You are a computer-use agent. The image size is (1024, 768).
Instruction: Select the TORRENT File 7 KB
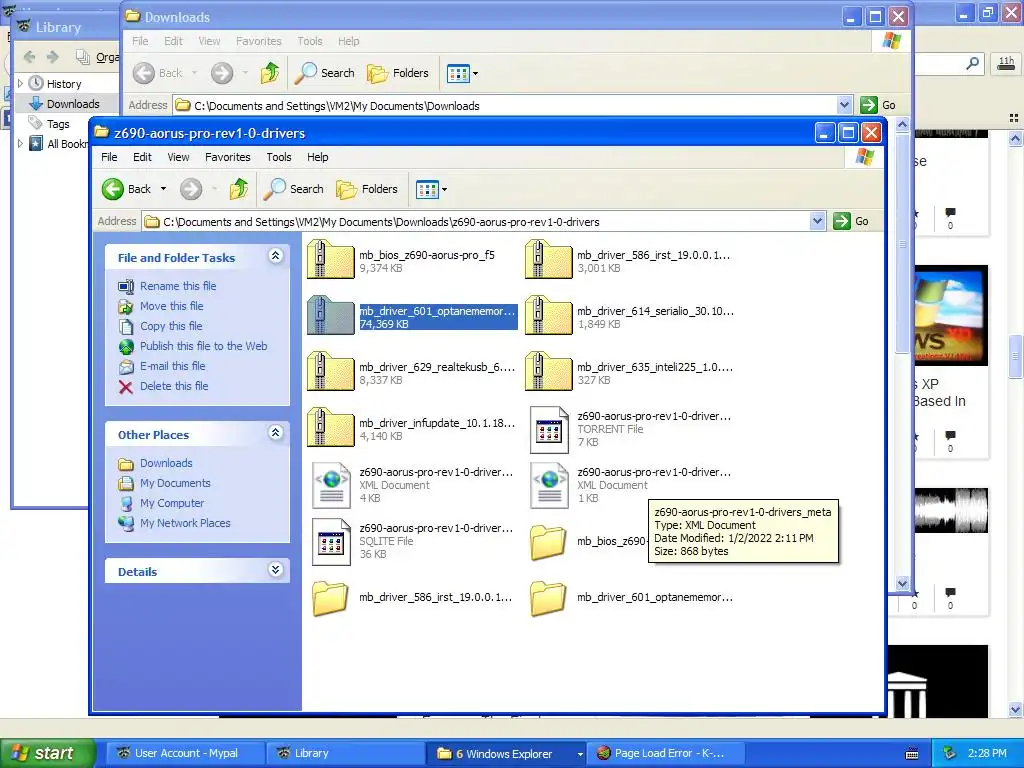tap(630, 429)
